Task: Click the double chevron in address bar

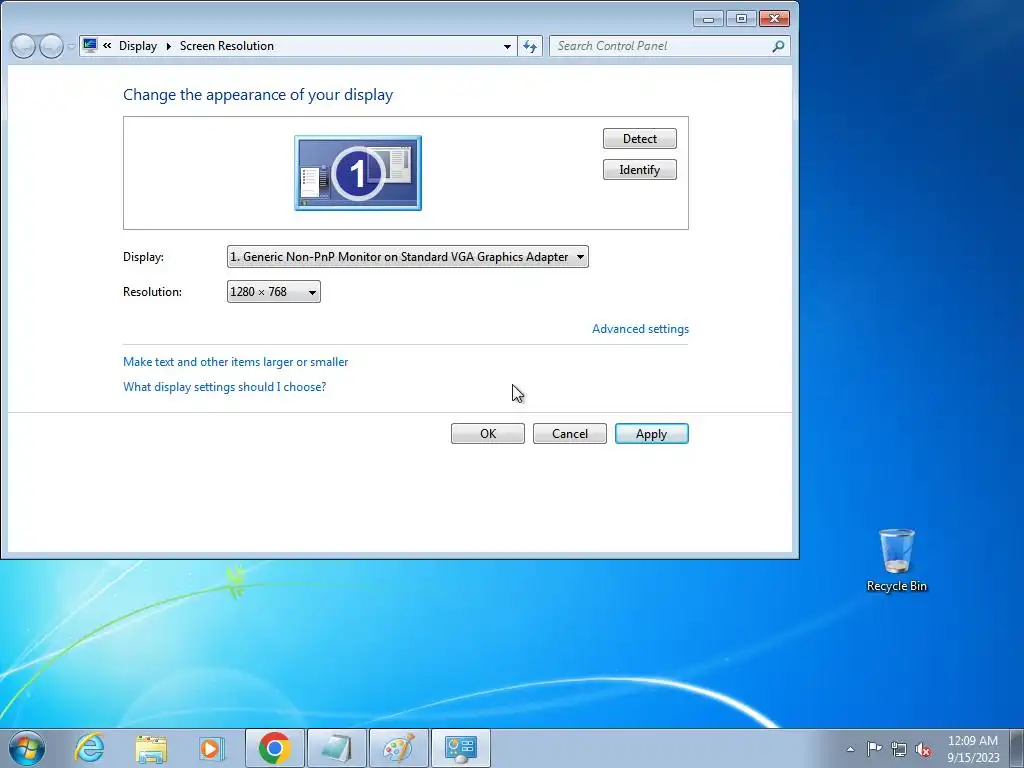Action: 107,46
